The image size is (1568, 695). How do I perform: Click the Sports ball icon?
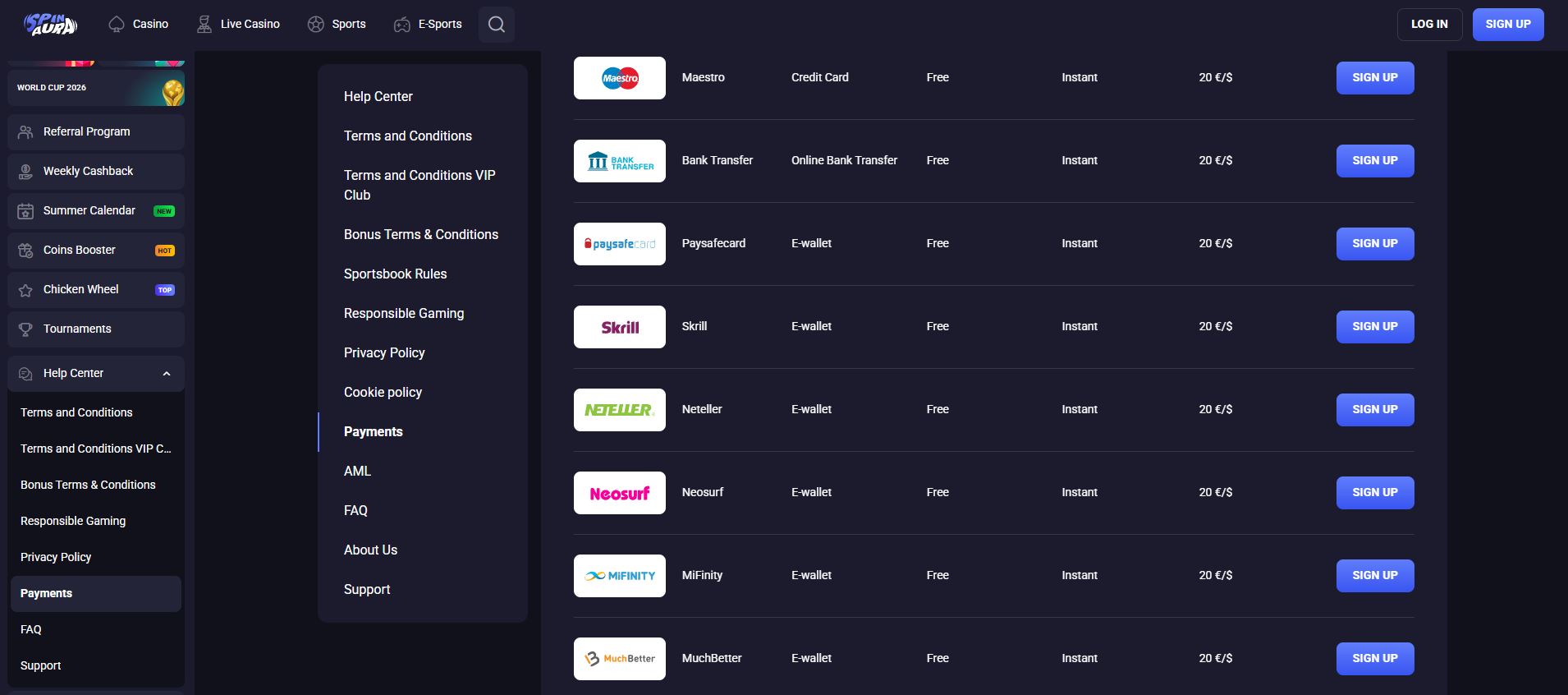pos(316,25)
